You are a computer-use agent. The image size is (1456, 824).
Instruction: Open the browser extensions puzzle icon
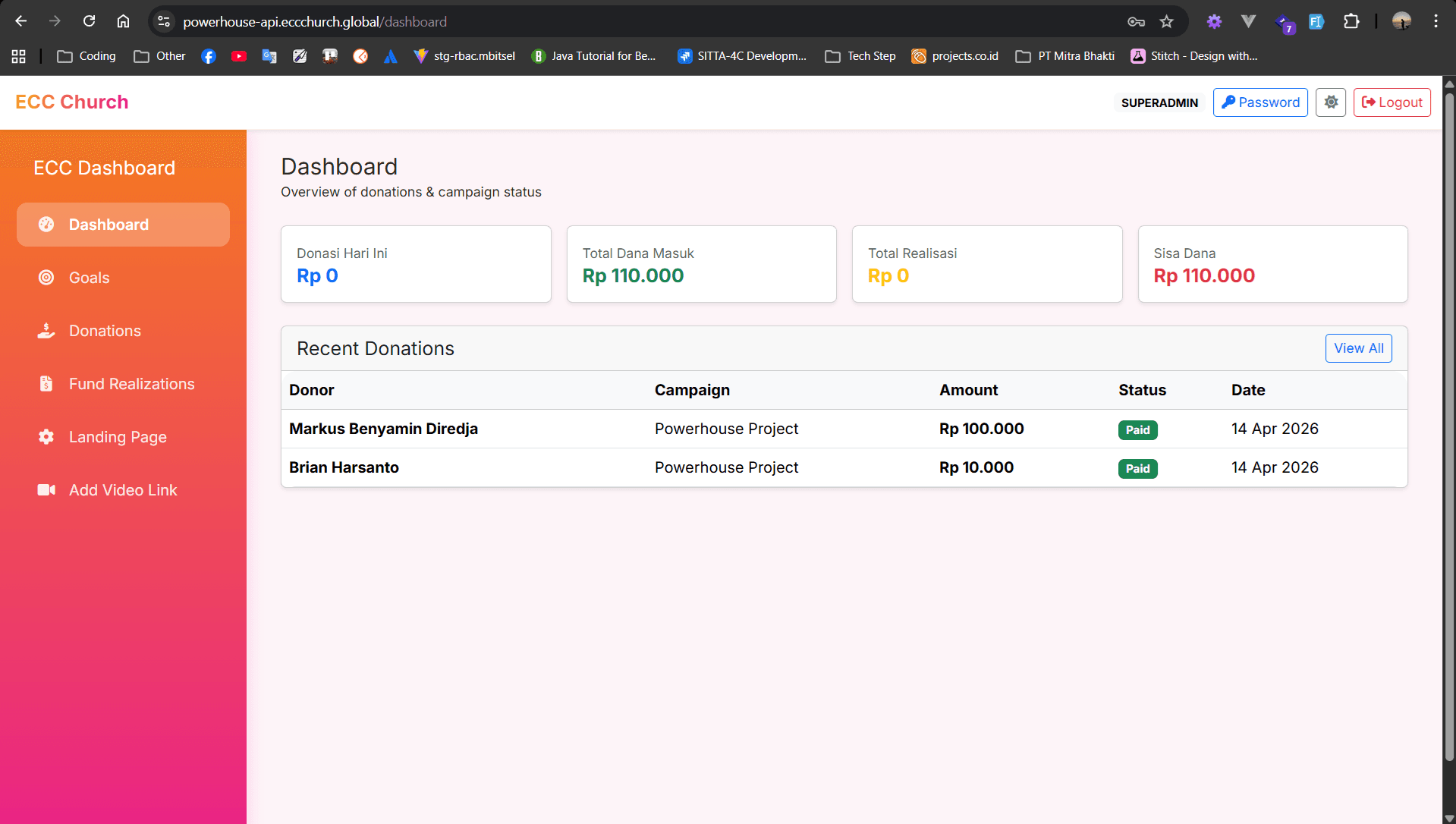(x=1351, y=21)
